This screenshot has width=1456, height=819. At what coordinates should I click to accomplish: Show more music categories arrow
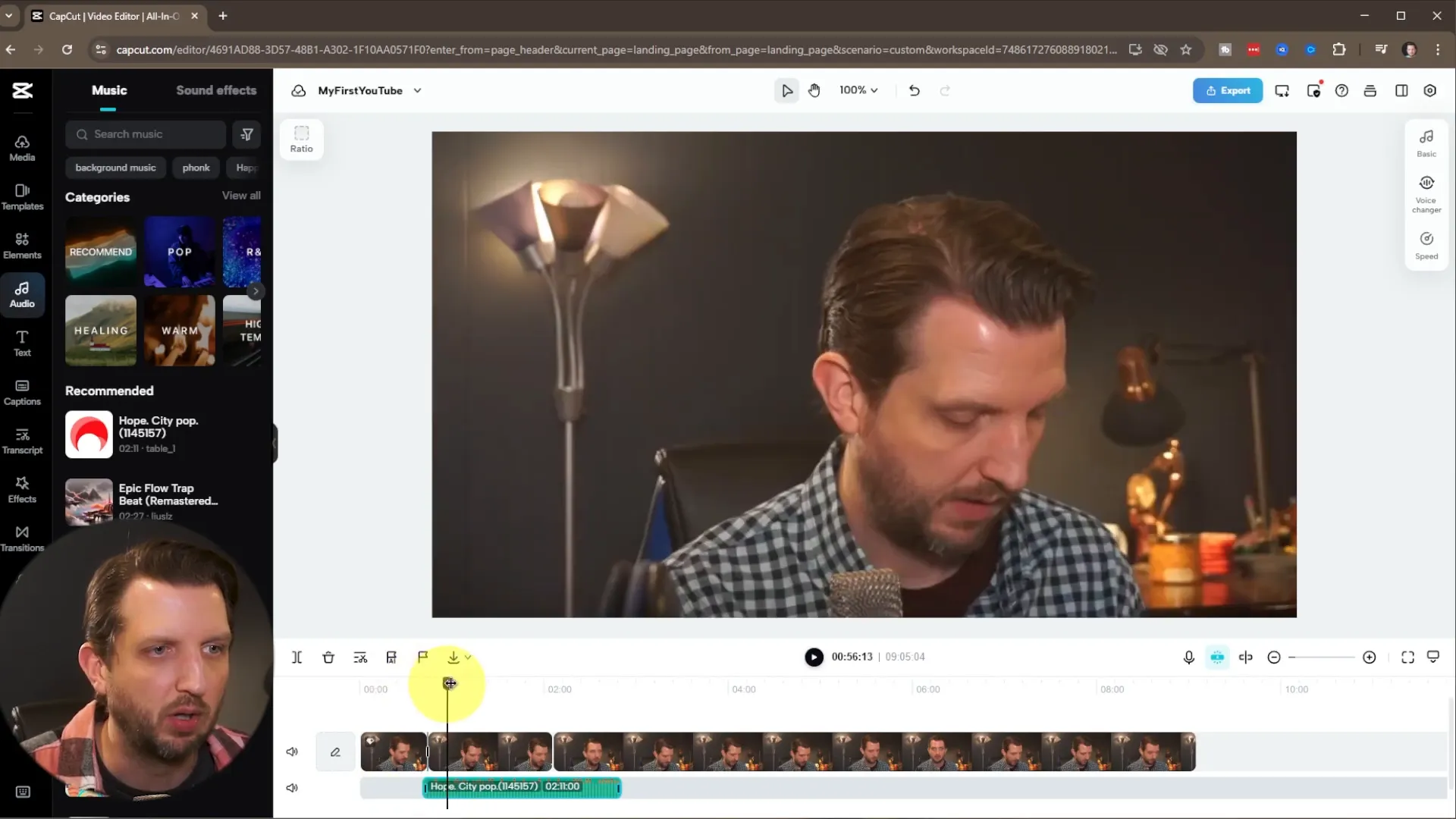tap(256, 291)
